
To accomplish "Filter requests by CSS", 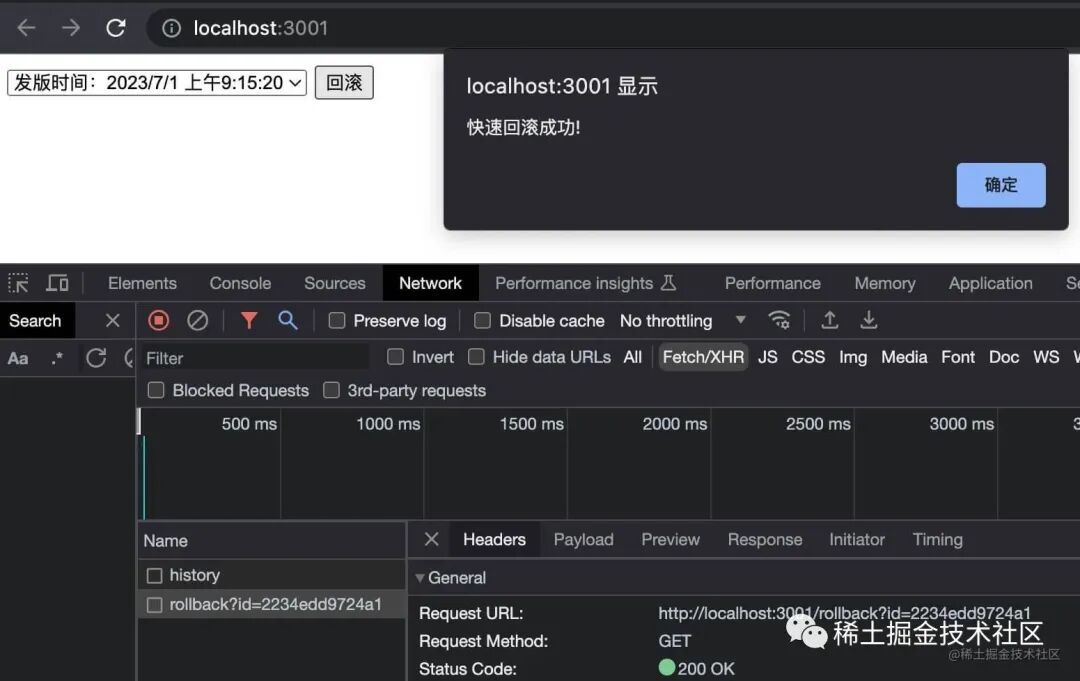I will (808, 357).
